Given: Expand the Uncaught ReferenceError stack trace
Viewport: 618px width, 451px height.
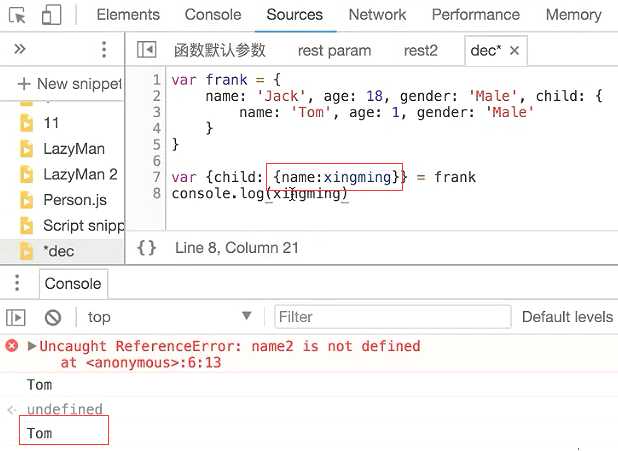Looking at the screenshot, I should 32,346.
